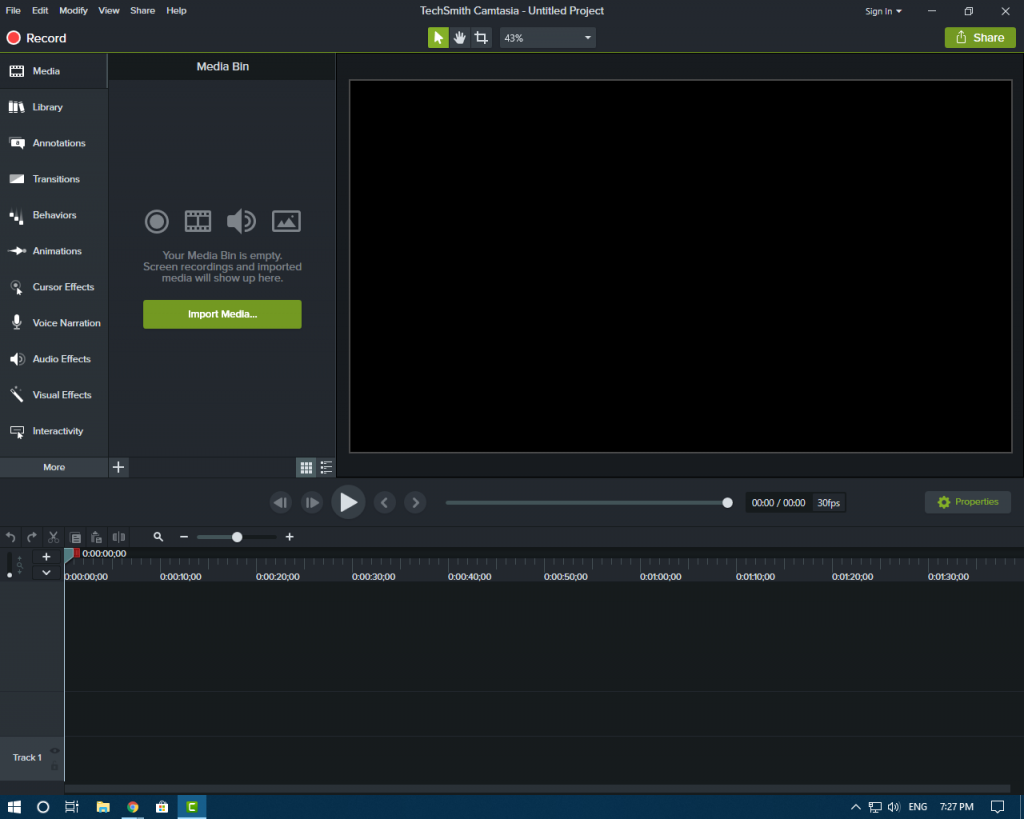Adjust the timeline zoom slider
The image size is (1024, 819).
point(237,537)
